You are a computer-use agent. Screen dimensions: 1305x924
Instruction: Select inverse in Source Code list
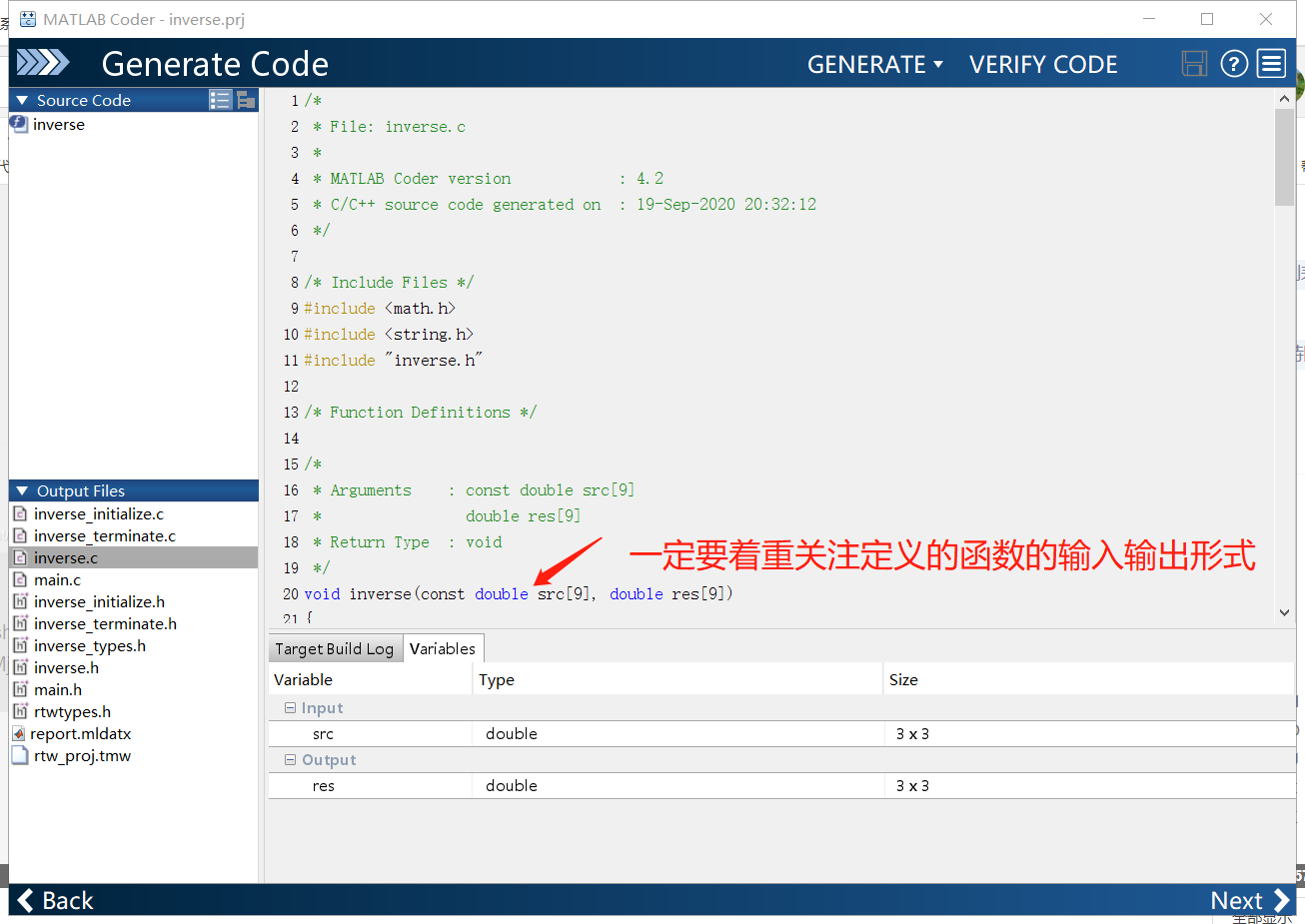[x=59, y=124]
